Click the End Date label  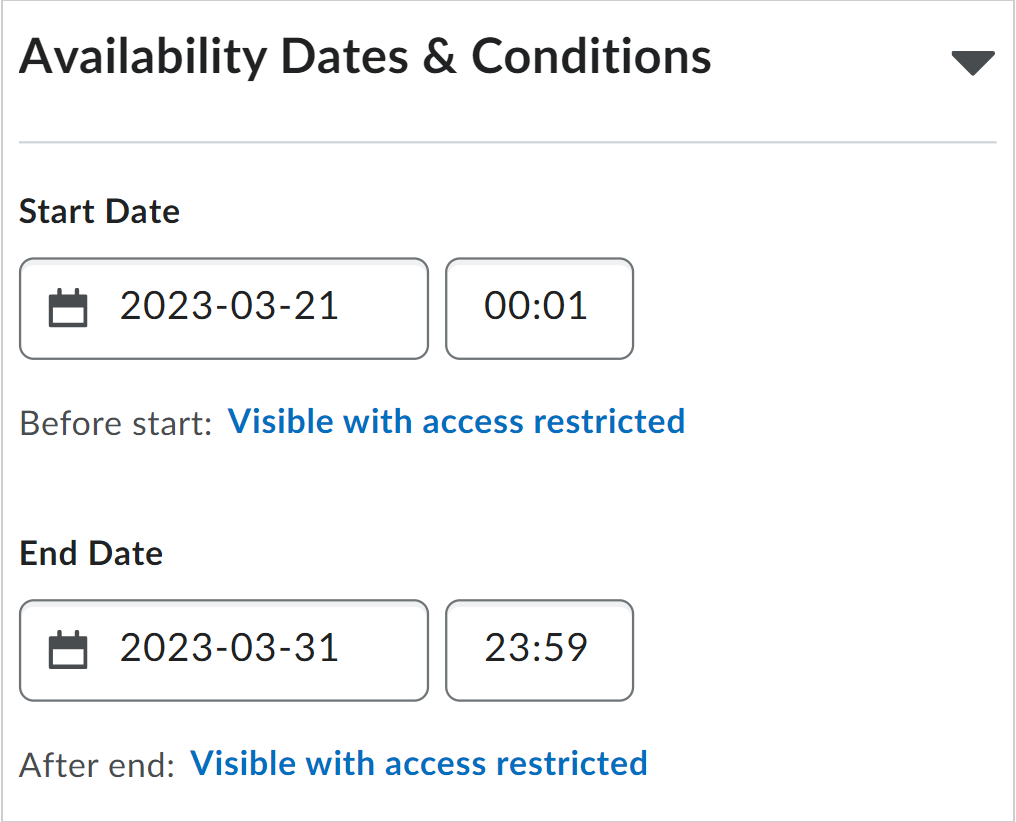pyautogui.click(x=91, y=554)
